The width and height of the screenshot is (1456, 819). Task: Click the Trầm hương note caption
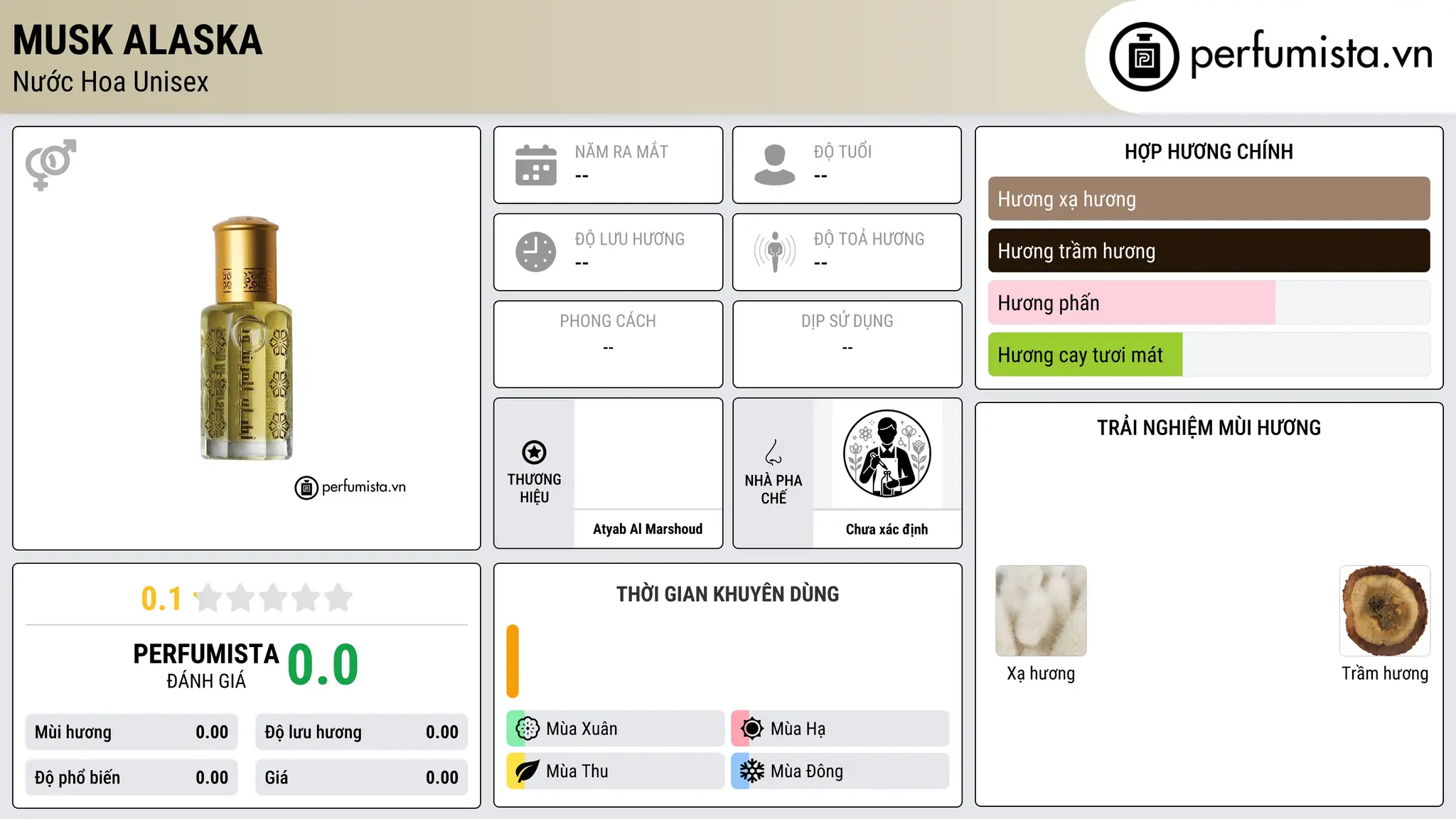pos(1385,673)
